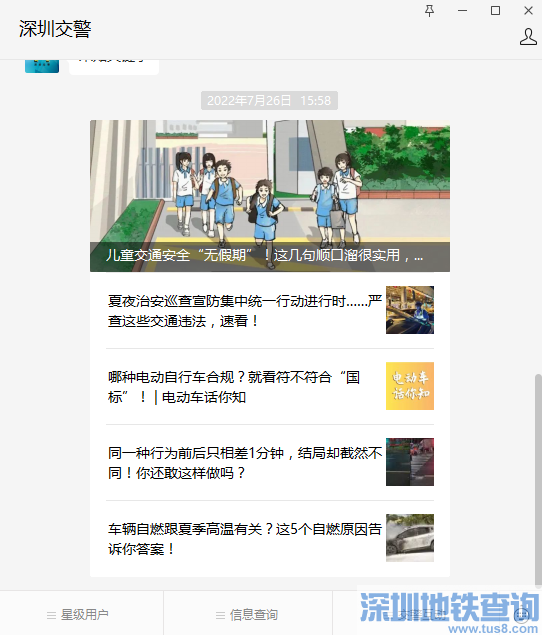Click the sender avatar beside the message bubble
The width and height of the screenshot is (542, 635).
(x=42, y=66)
